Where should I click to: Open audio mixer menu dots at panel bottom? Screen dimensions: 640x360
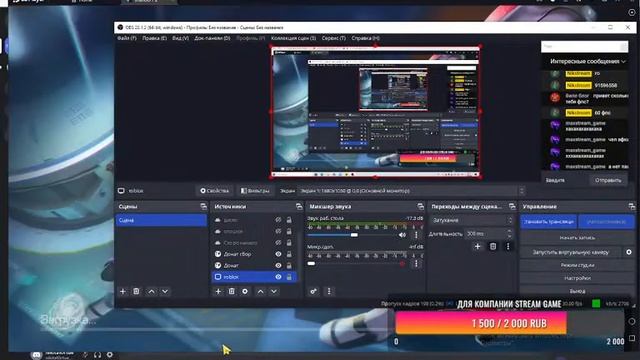click(329, 291)
